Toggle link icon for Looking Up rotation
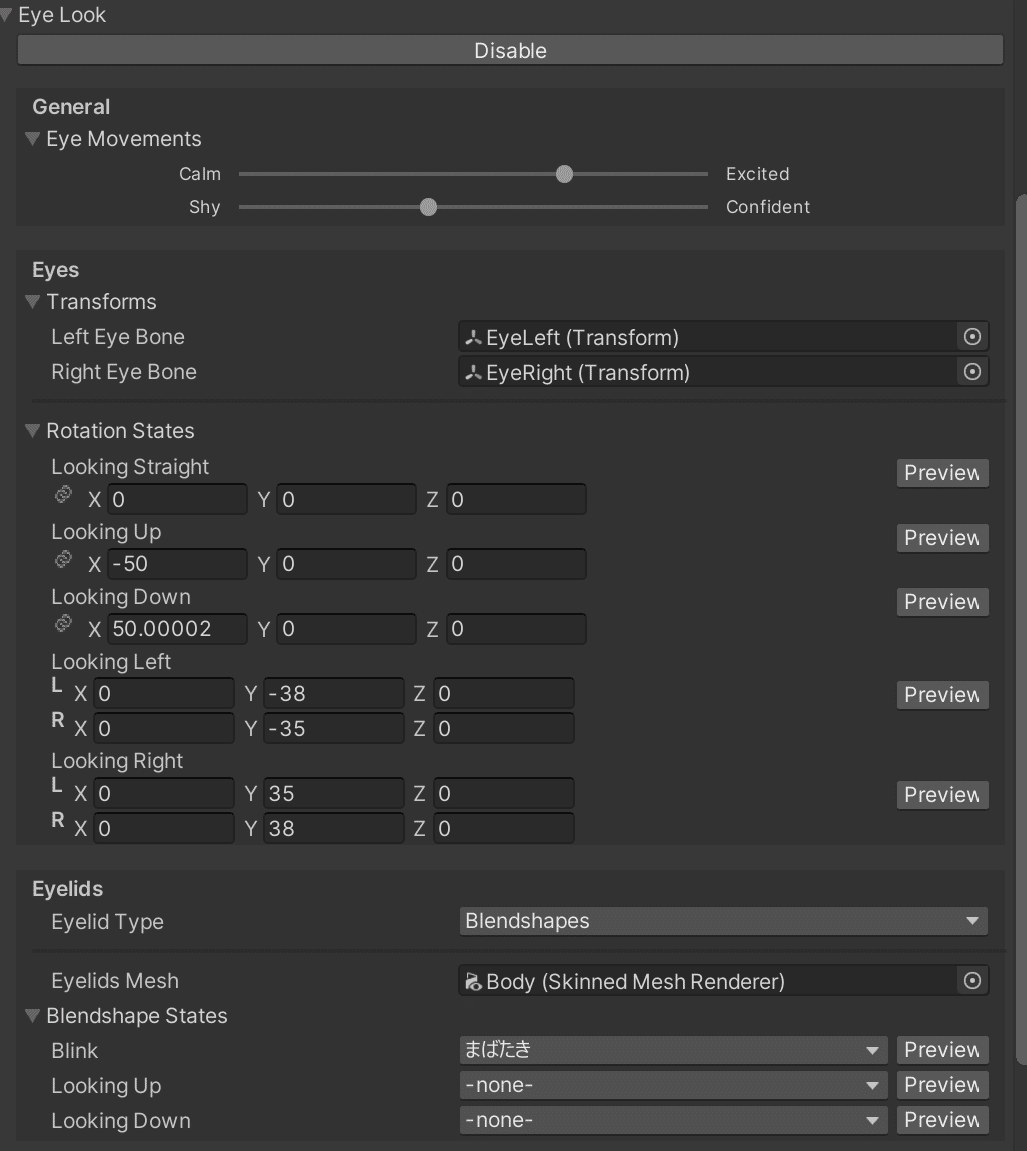The height and width of the screenshot is (1151, 1027). [64, 559]
